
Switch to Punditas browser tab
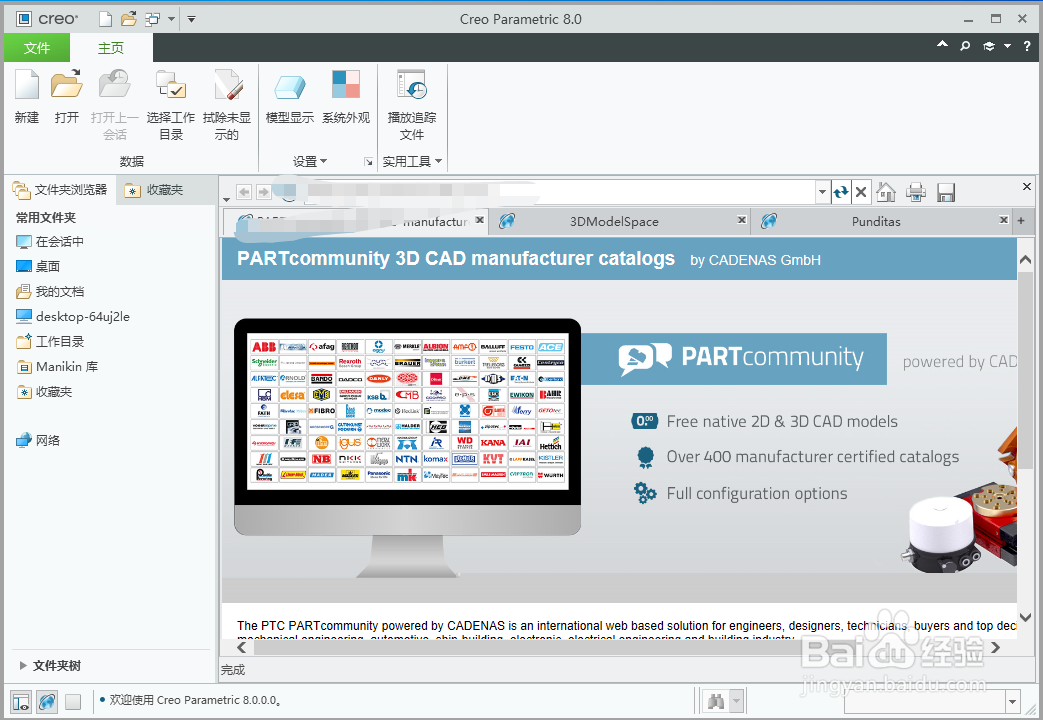pyautogui.click(x=875, y=222)
